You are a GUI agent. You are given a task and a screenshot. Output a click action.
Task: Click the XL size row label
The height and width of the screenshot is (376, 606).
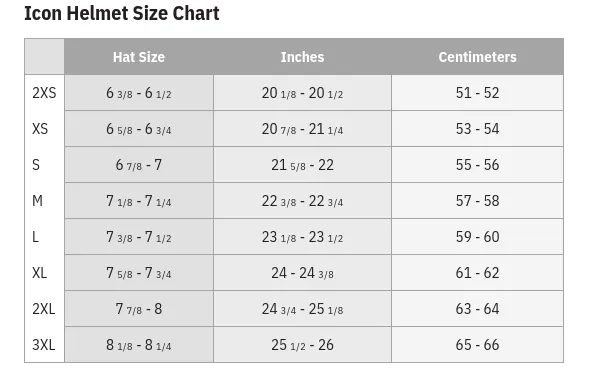[x=39, y=273]
